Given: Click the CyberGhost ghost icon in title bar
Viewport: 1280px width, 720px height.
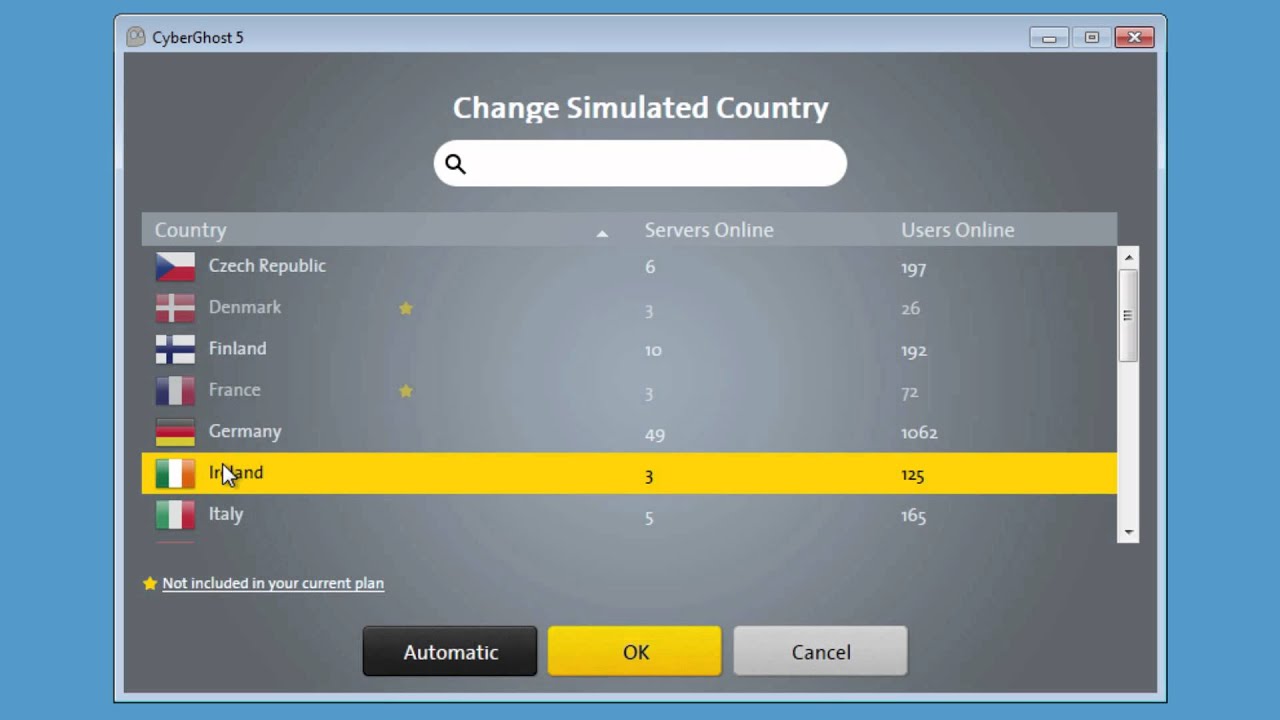Looking at the screenshot, I should coord(136,37).
